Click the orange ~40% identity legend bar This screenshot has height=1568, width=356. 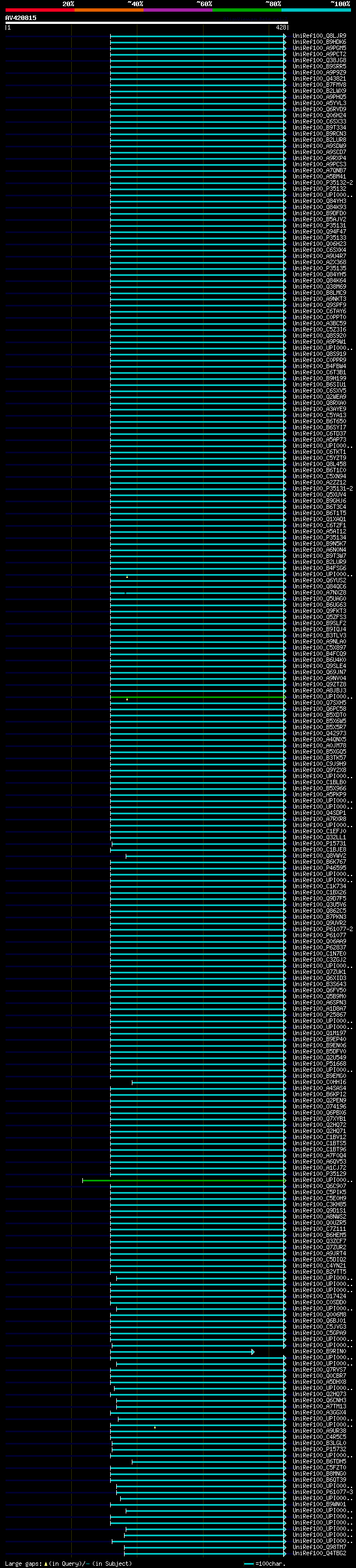point(109,10)
